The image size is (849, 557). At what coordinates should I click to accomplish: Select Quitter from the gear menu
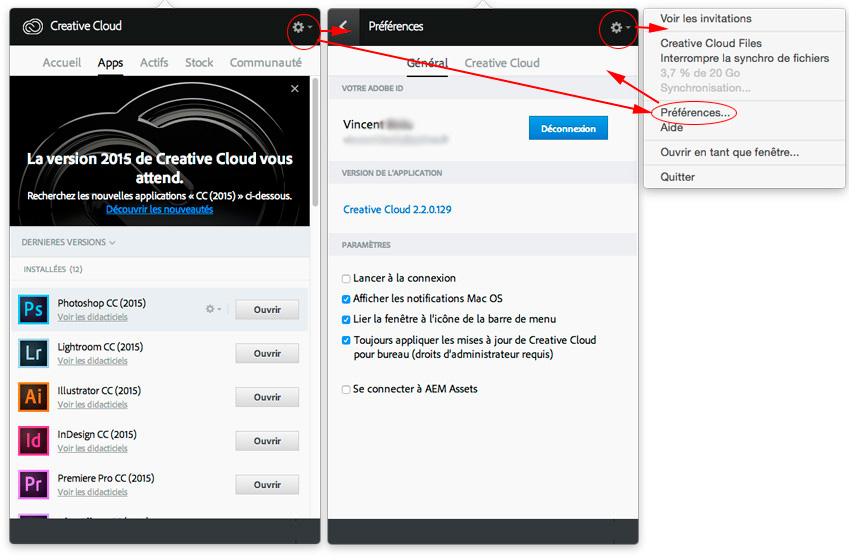677,177
